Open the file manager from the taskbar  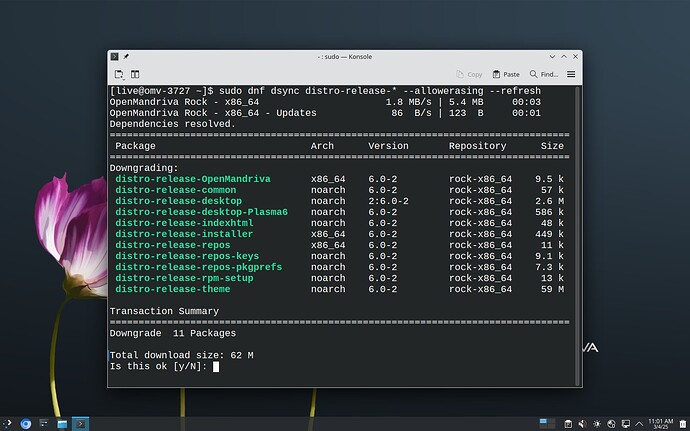coord(61,423)
